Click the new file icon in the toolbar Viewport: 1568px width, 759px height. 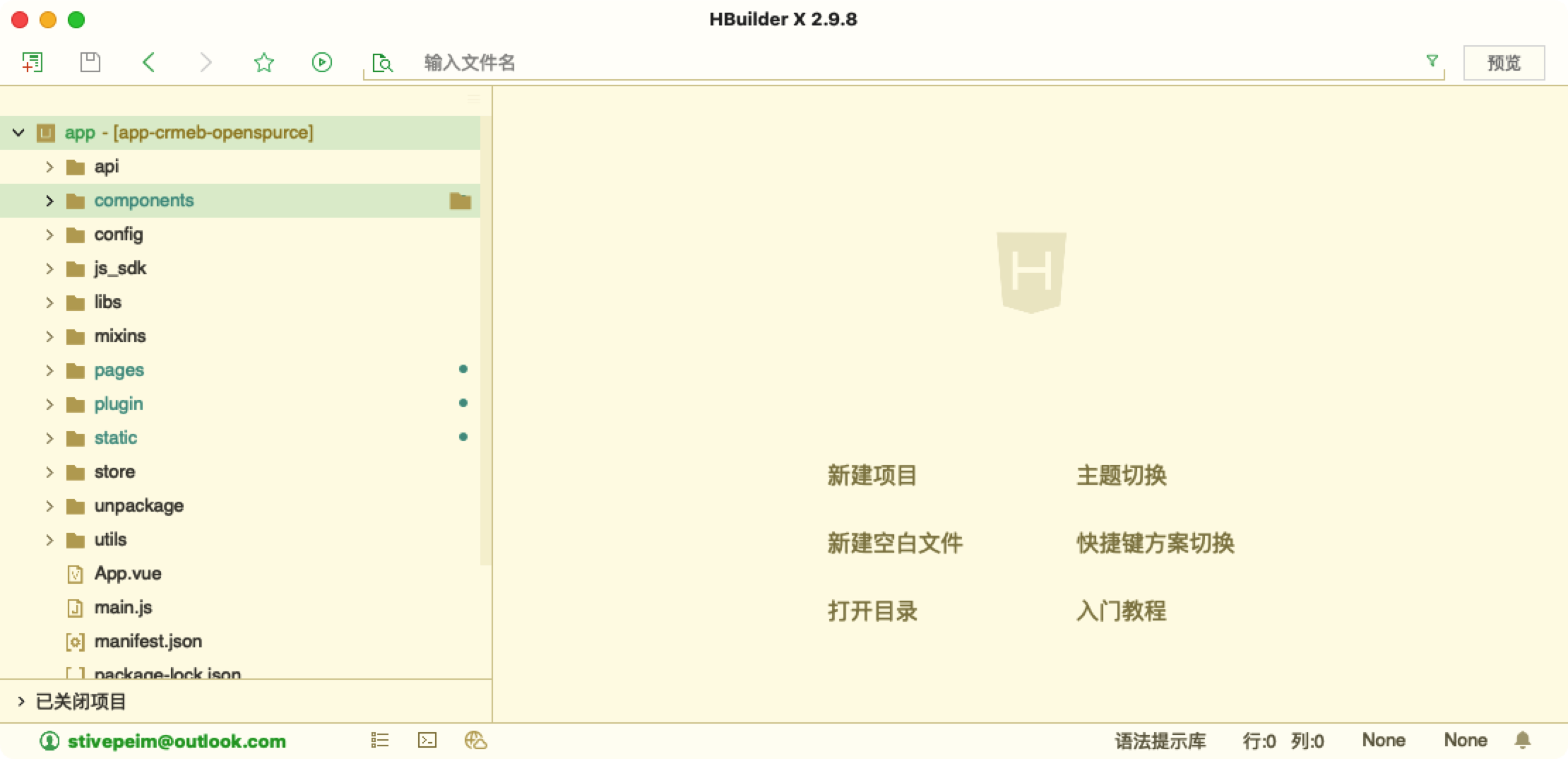pyautogui.click(x=32, y=62)
